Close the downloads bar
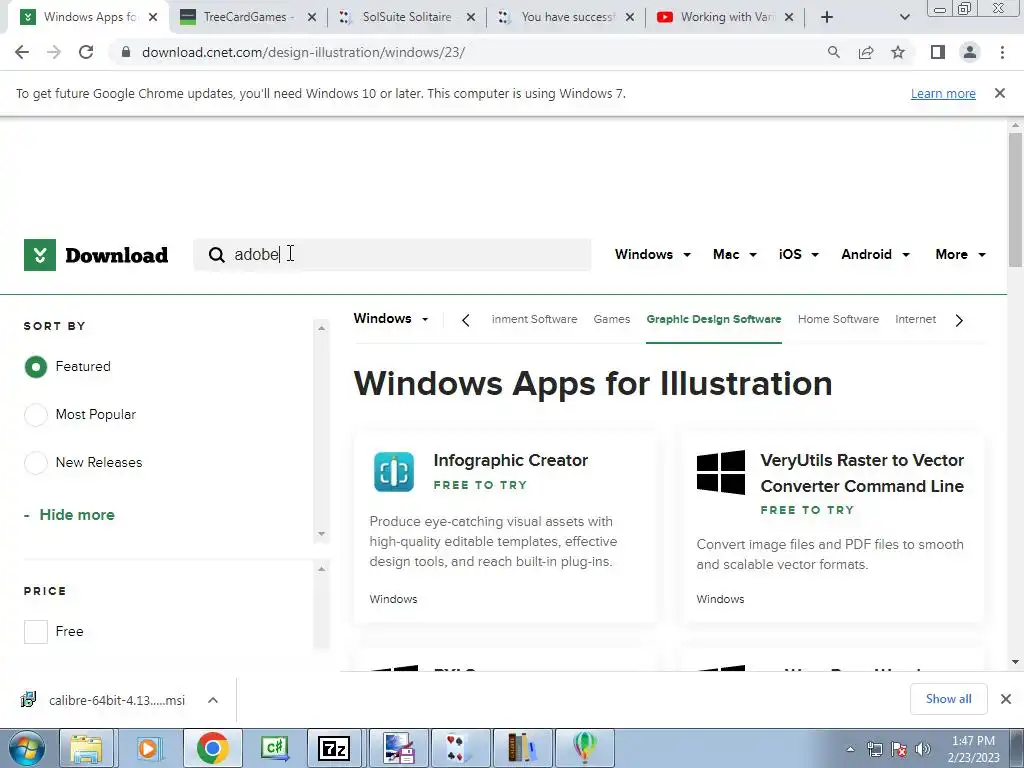The height and width of the screenshot is (768, 1024). (x=1006, y=699)
